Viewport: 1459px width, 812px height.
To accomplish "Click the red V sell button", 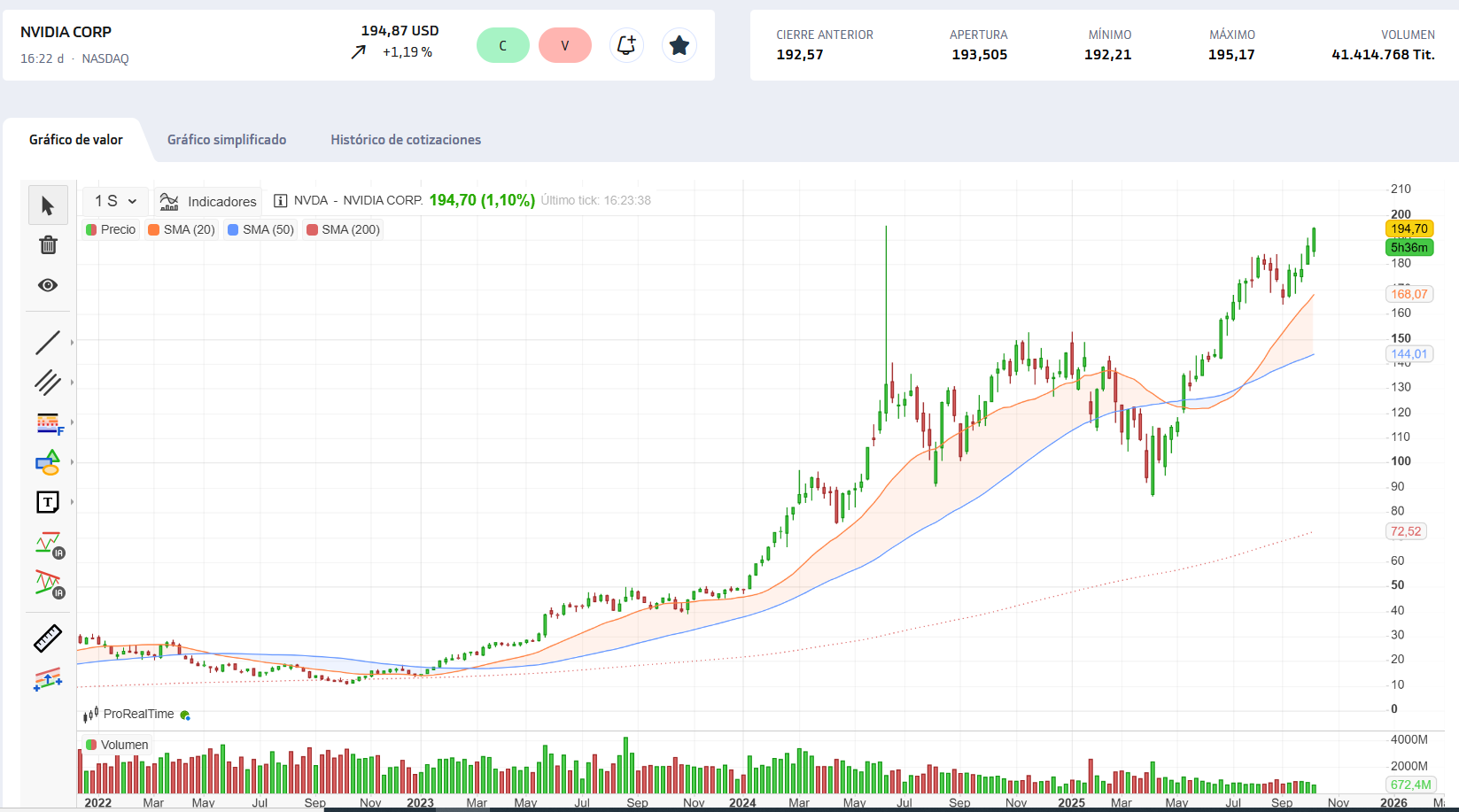I will (x=565, y=45).
